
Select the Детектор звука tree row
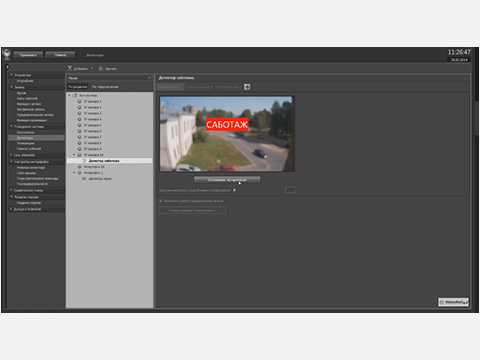(109, 179)
